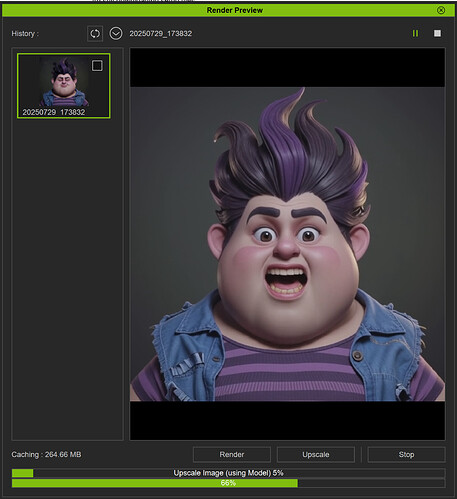Open the history dropdown chevron icon
This screenshot has height=499, width=457.
pyautogui.click(x=116, y=34)
